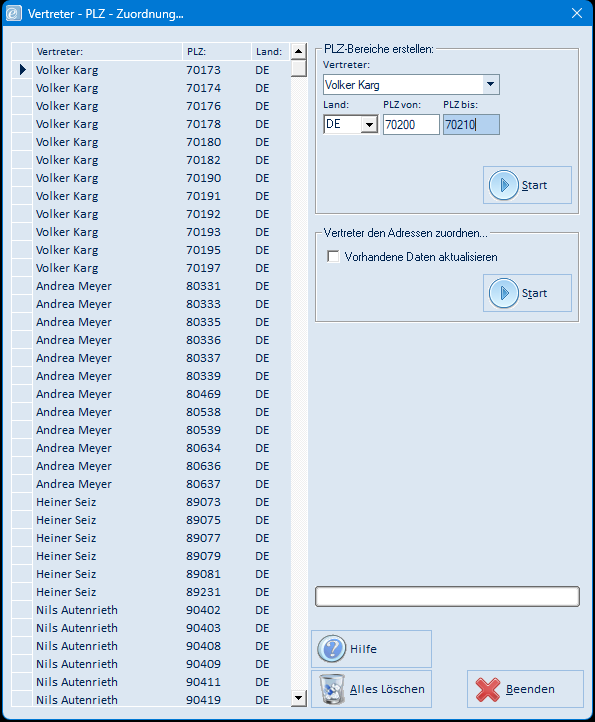Image resolution: width=595 pixels, height=722 pixels.
Task: Click the scroll up arrow of the list
Action: [x=299, y=51]
